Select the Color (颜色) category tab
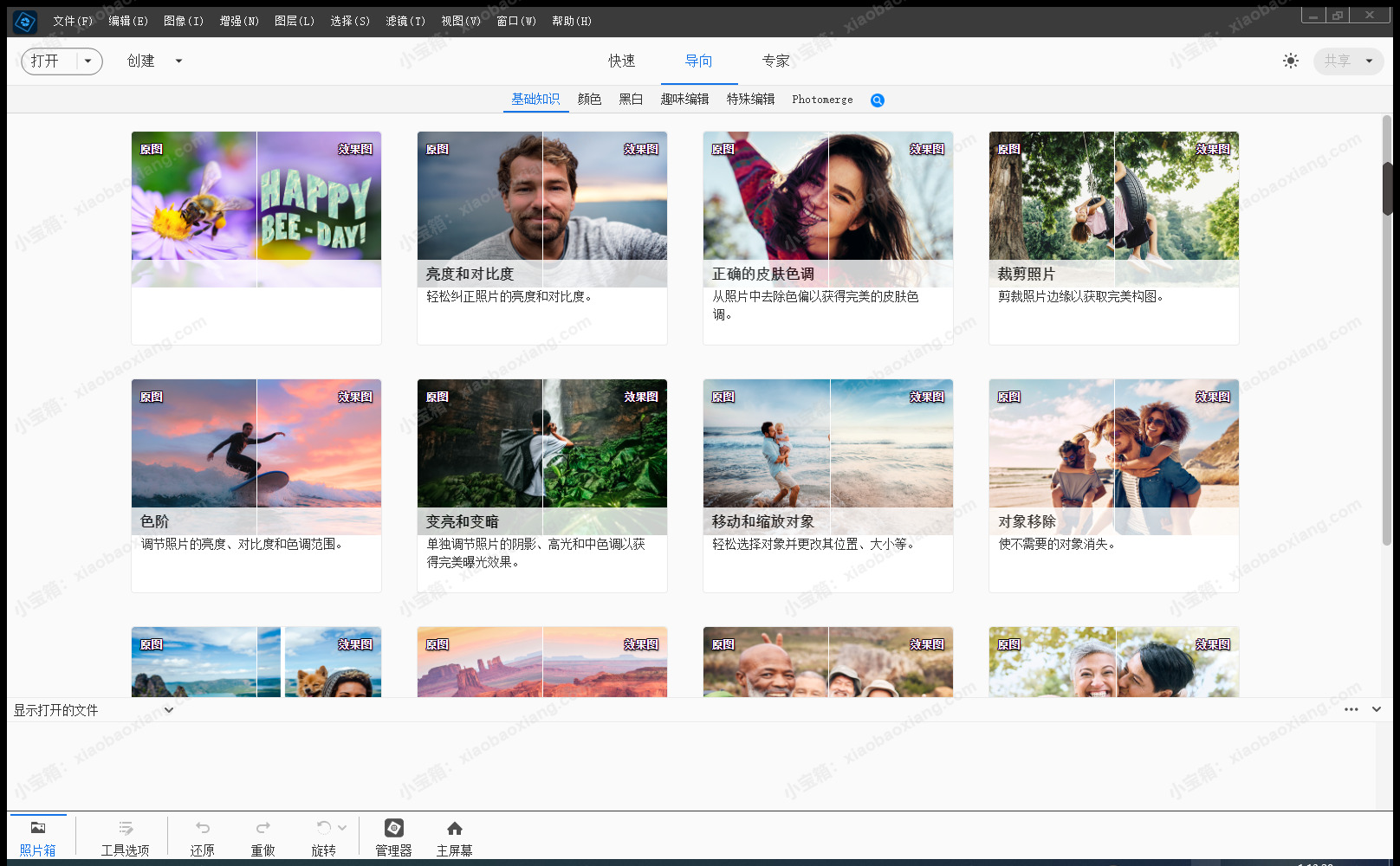The height and width of the screenshot is (866, 1400). coord(589,100)
